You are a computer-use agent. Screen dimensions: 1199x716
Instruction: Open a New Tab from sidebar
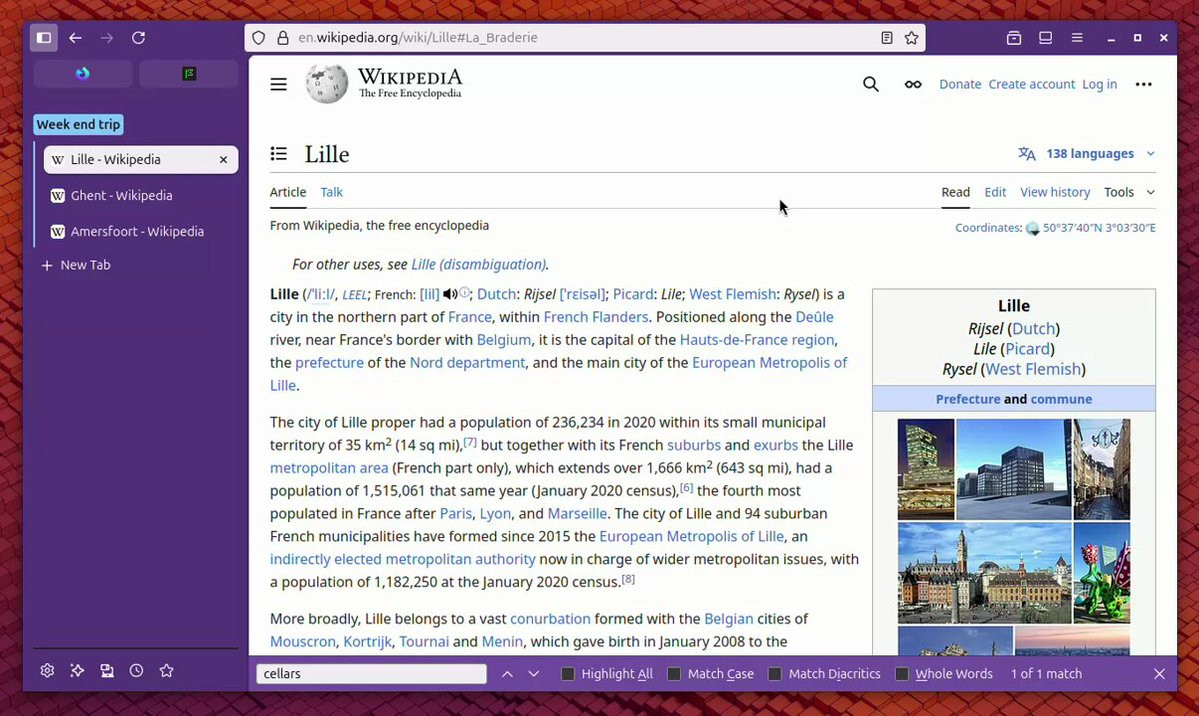point(76,265)
